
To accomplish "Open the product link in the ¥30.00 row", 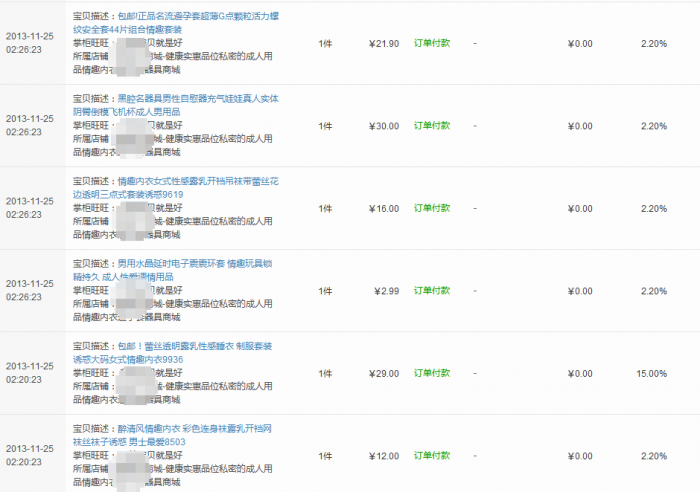I will (x=176, y=105).
